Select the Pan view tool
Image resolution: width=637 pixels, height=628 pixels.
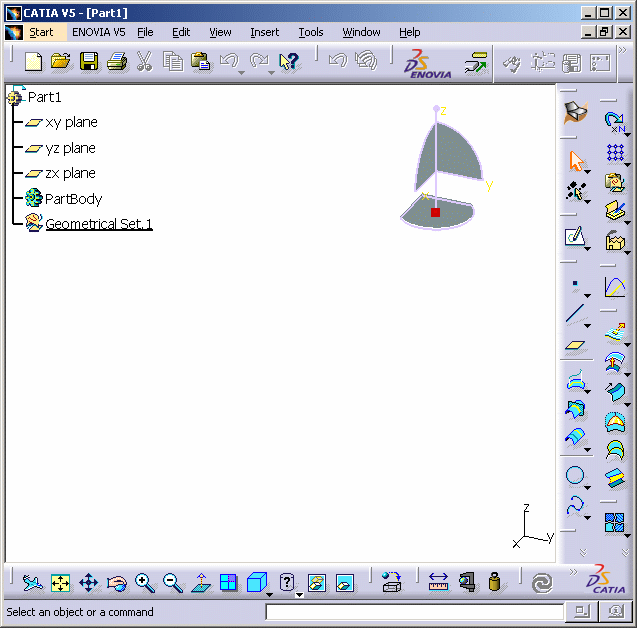[89, 583]
